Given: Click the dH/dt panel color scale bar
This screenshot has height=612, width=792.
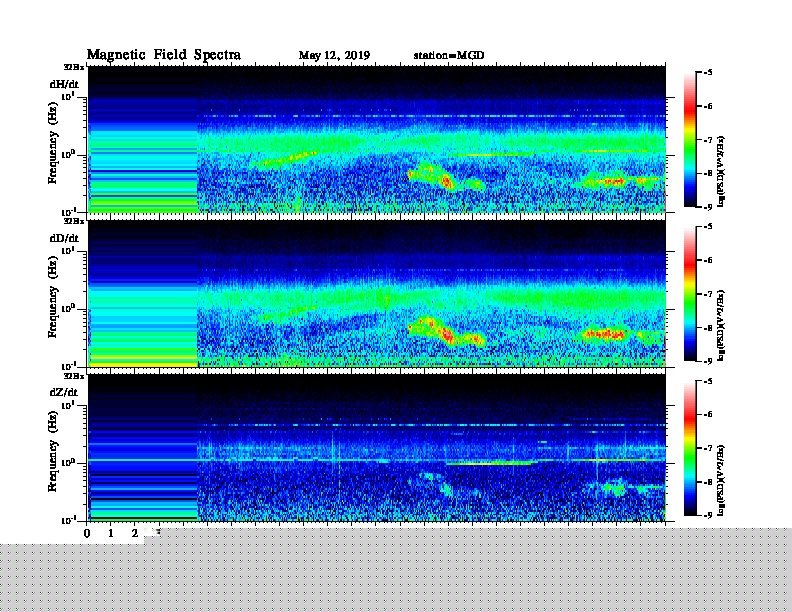Looking at the screenshot, I should (690, 140).
